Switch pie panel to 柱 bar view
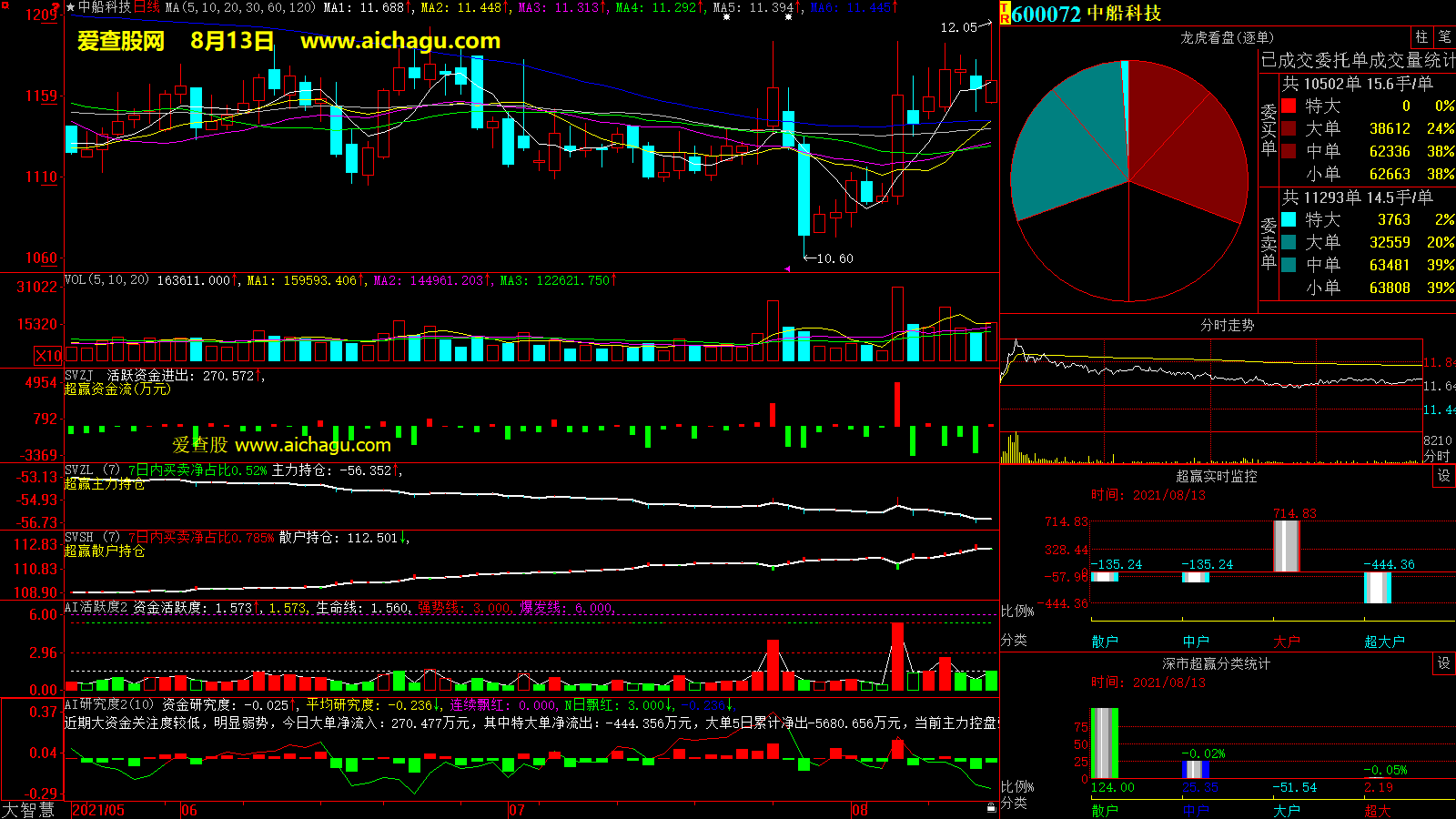 click(1421, 37)
